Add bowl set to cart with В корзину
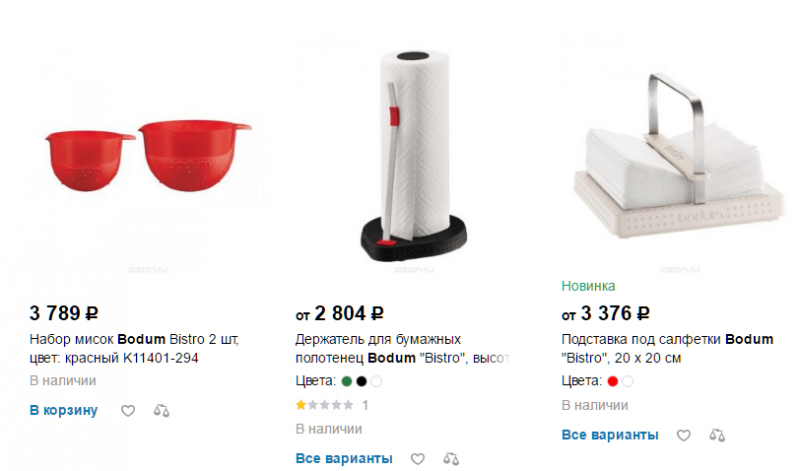 [x=63, y=410]
